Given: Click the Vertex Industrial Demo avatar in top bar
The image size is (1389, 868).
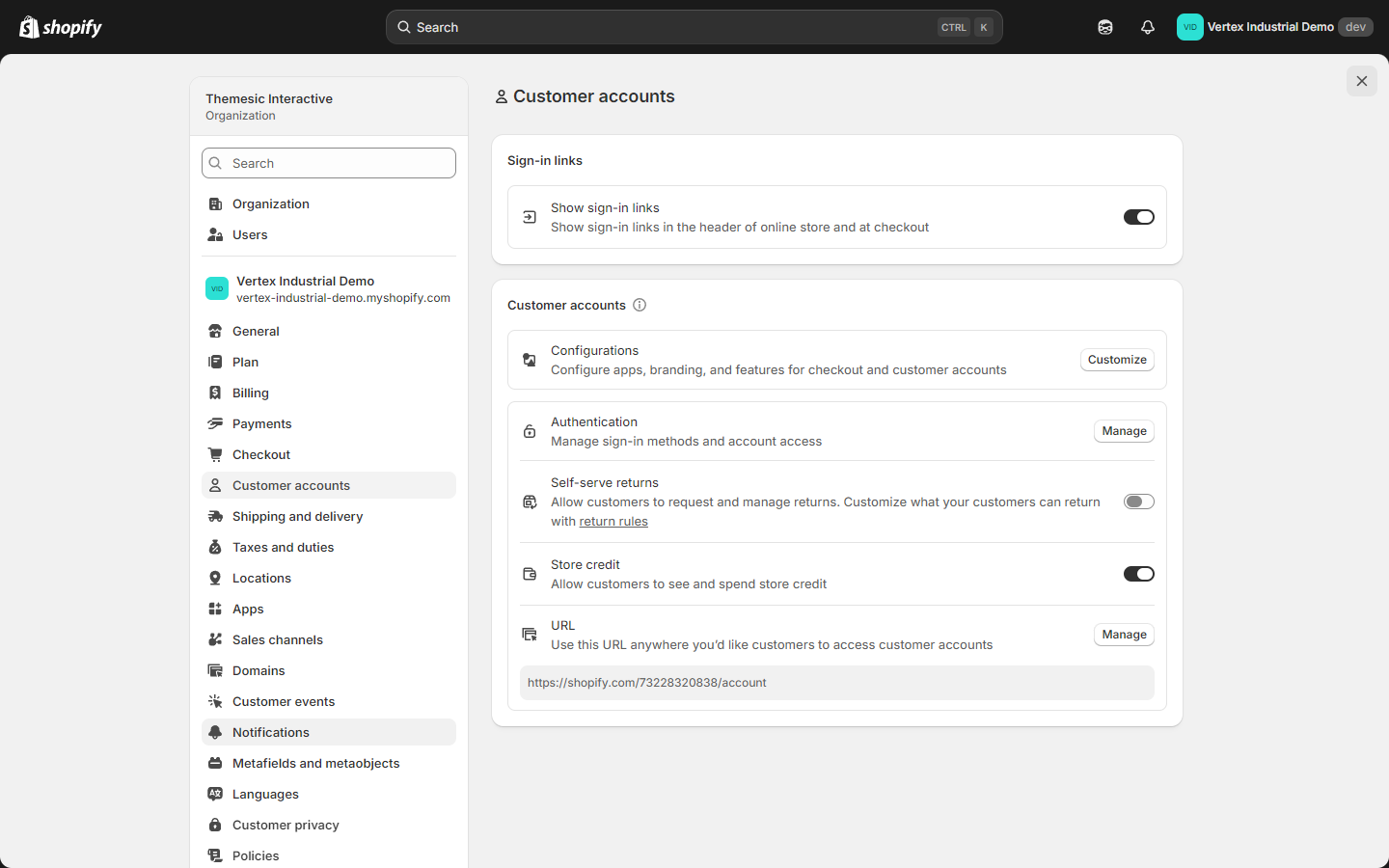Looking at the screenshot, I should [1190, 27].
